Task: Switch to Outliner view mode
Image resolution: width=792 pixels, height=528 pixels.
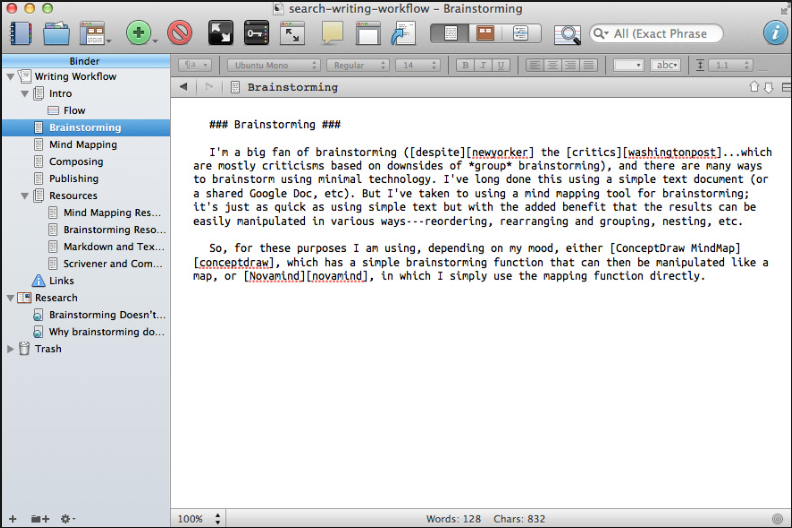Action: (x=520, y=33)
